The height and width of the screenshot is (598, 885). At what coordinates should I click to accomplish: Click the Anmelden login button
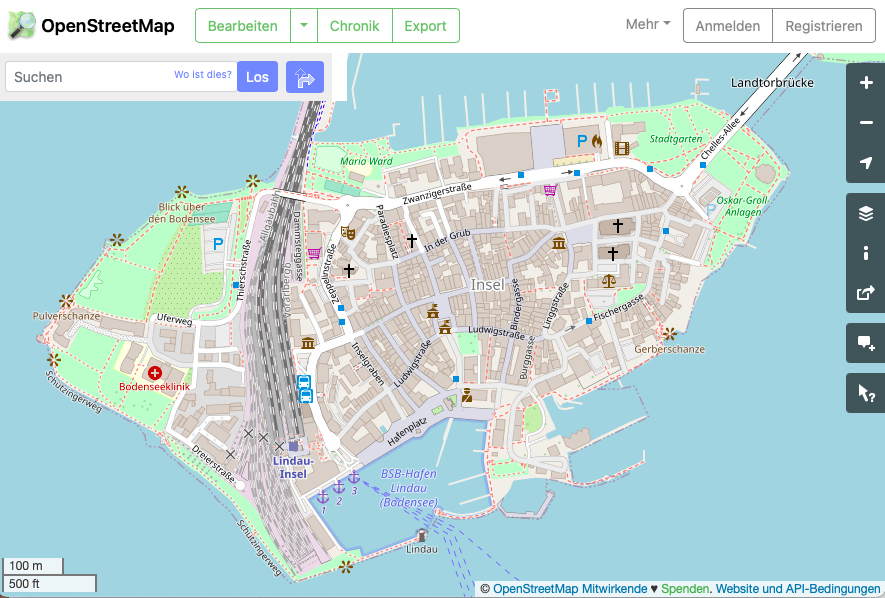728,26
